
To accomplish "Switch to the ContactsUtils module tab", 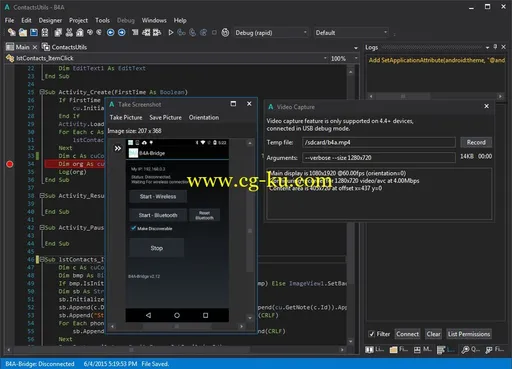I will (64, 47).
